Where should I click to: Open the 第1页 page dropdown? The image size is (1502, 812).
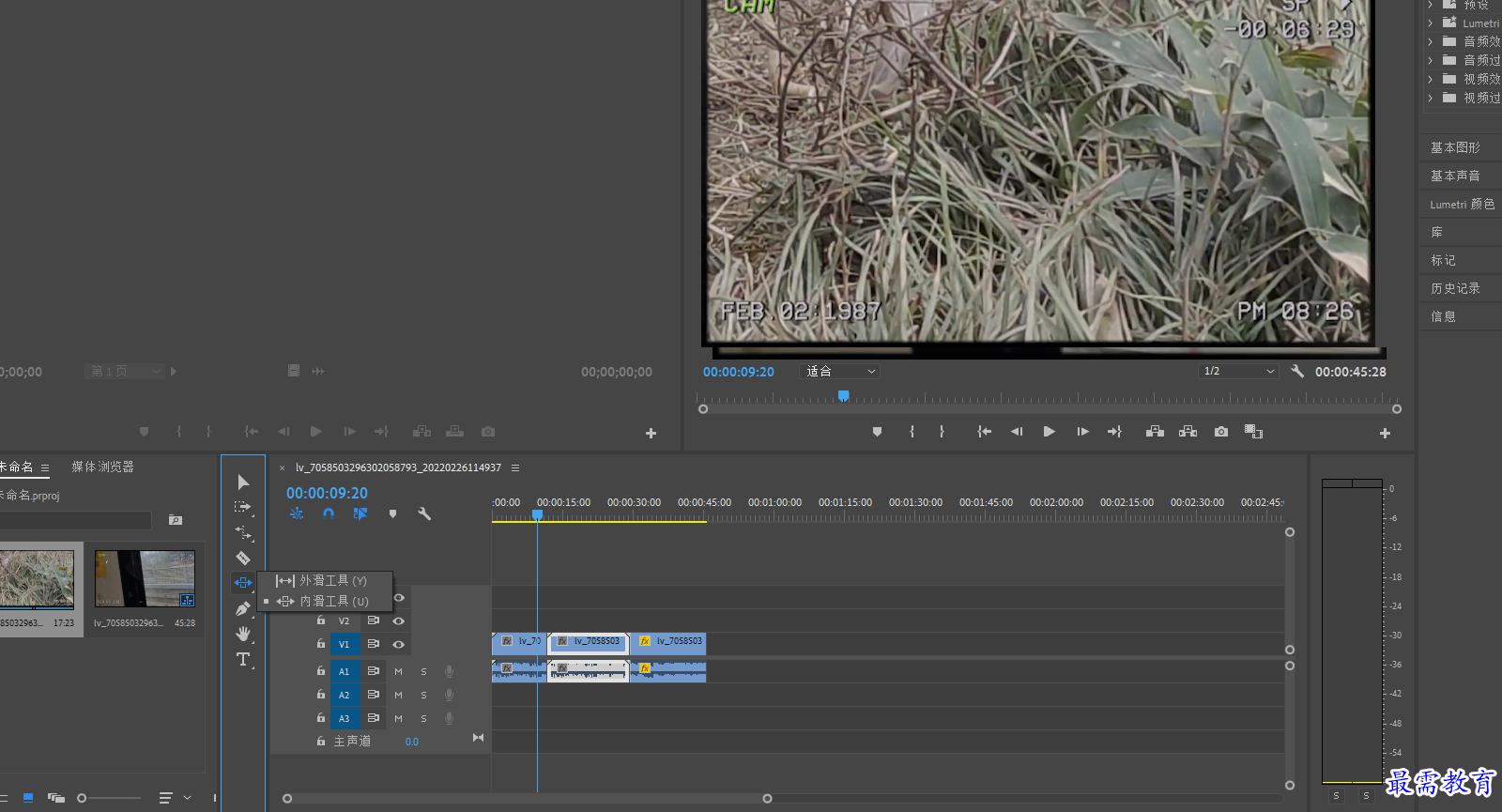coord(124,372)
